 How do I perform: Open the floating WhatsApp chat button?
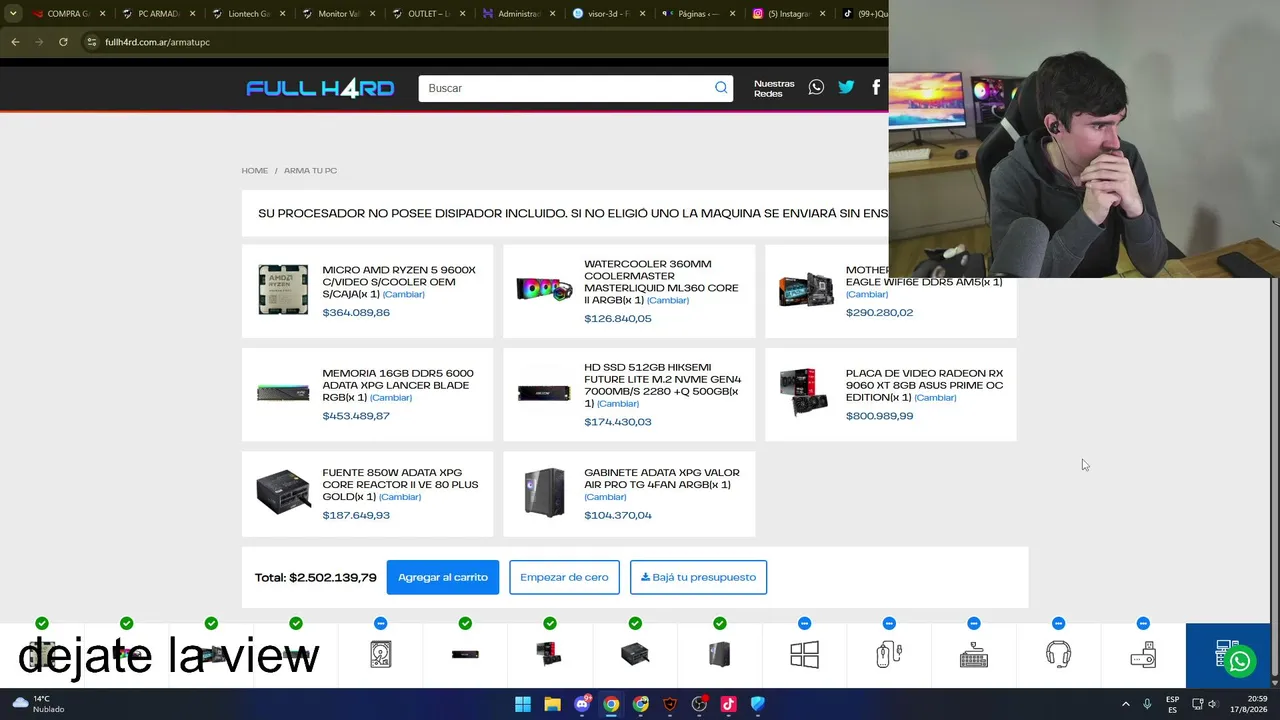(1240, 661)
